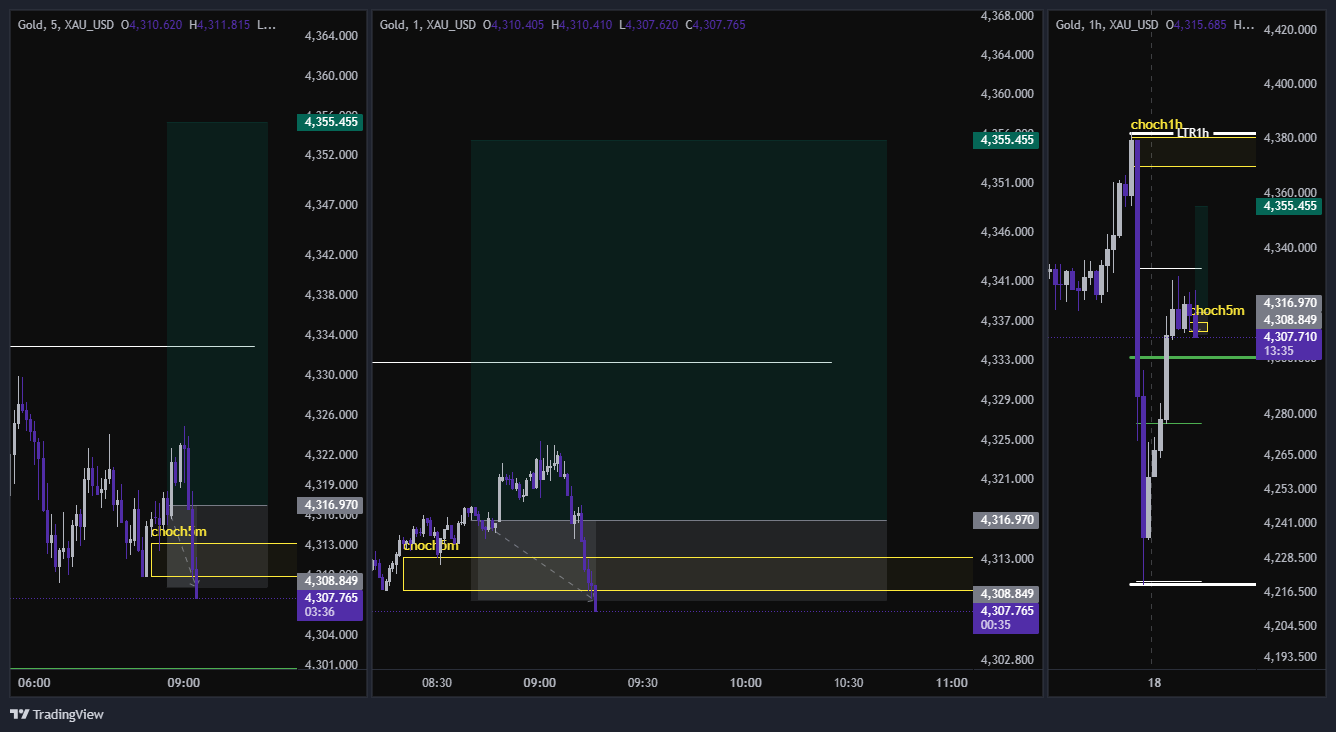Select the choch1h text annotation
This screenshot has height=732, width=1336.
(x=1156, y=125)
